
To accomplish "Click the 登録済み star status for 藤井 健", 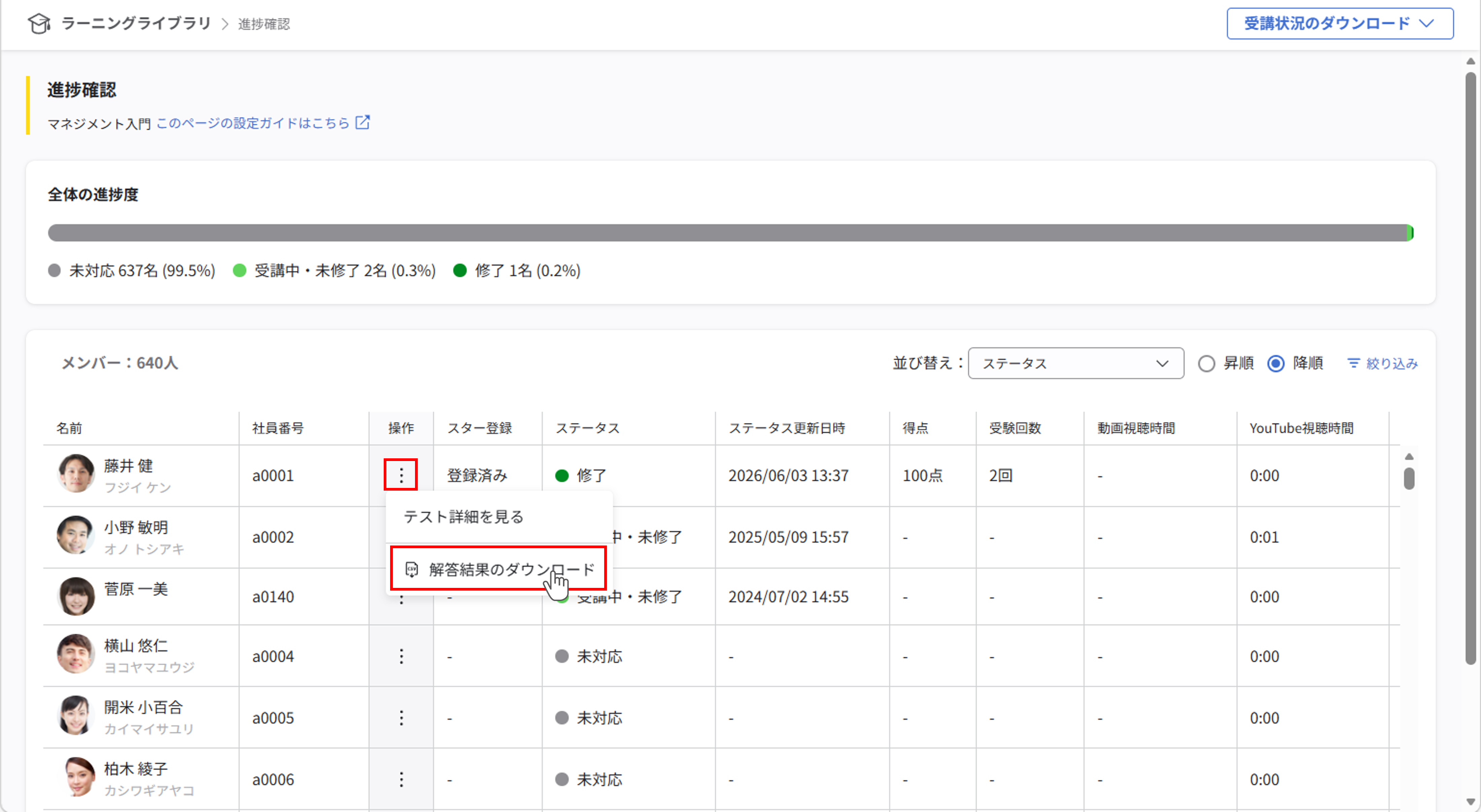I will (x=477, y=476).
